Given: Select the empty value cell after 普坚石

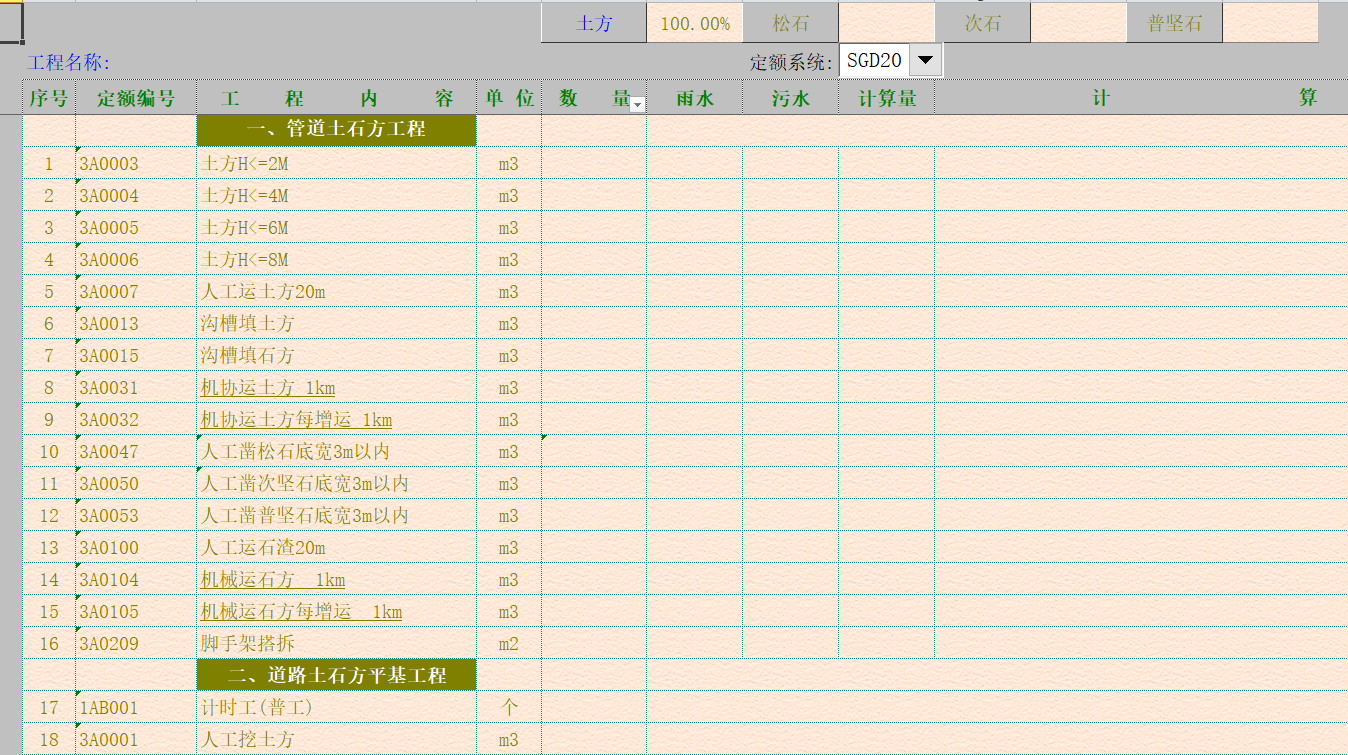Looking at the screenshot, I should click(1270, 23).
